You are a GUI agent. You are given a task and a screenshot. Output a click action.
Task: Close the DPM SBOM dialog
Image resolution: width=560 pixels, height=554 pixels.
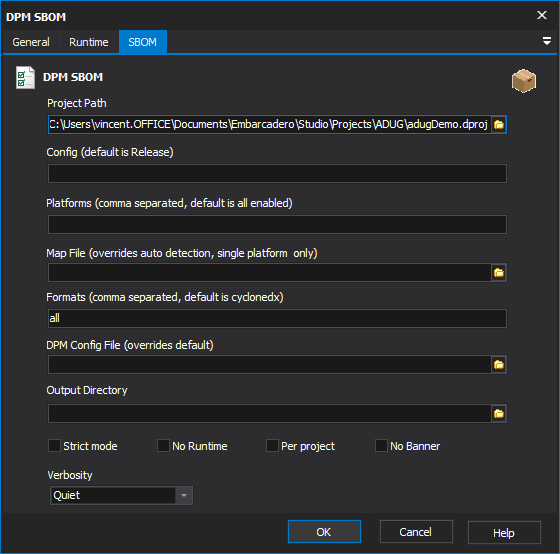tap(542, 15)
